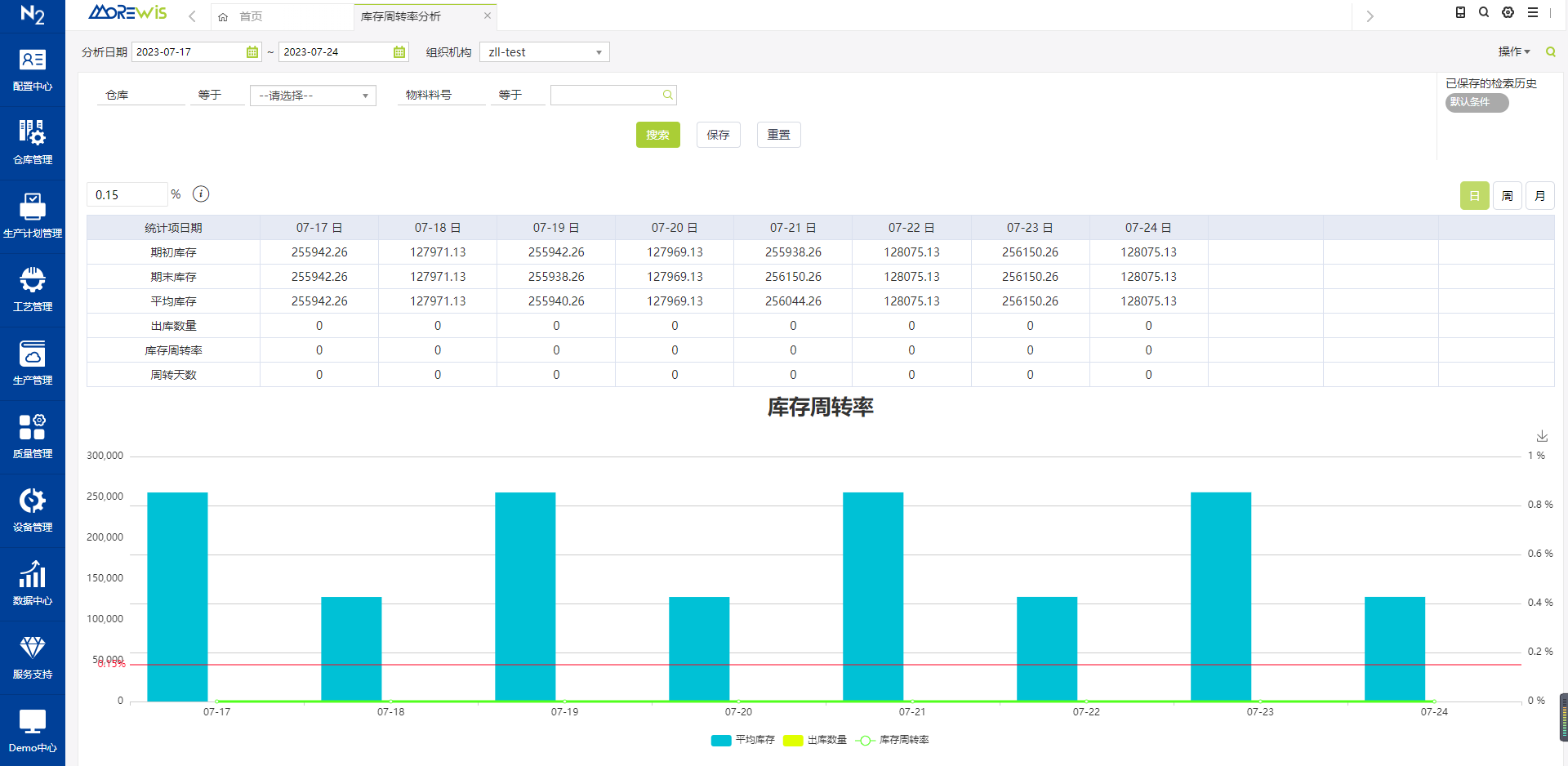Expand the 操作 dropdown menu
Viewport: 1568px width, 766px height.
click(x=1513, y=51)
